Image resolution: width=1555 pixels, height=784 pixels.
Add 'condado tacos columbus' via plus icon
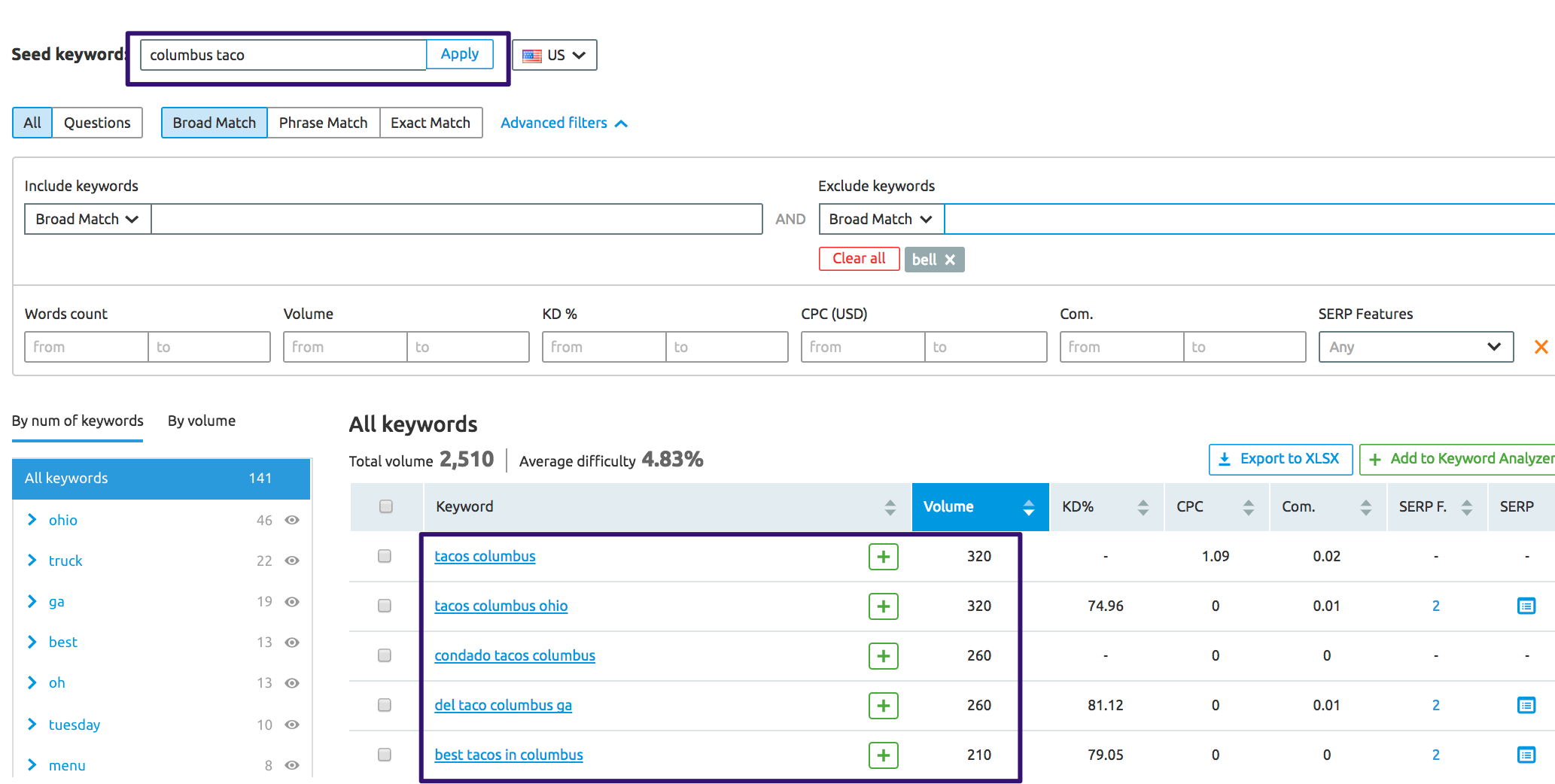[883, 656]
